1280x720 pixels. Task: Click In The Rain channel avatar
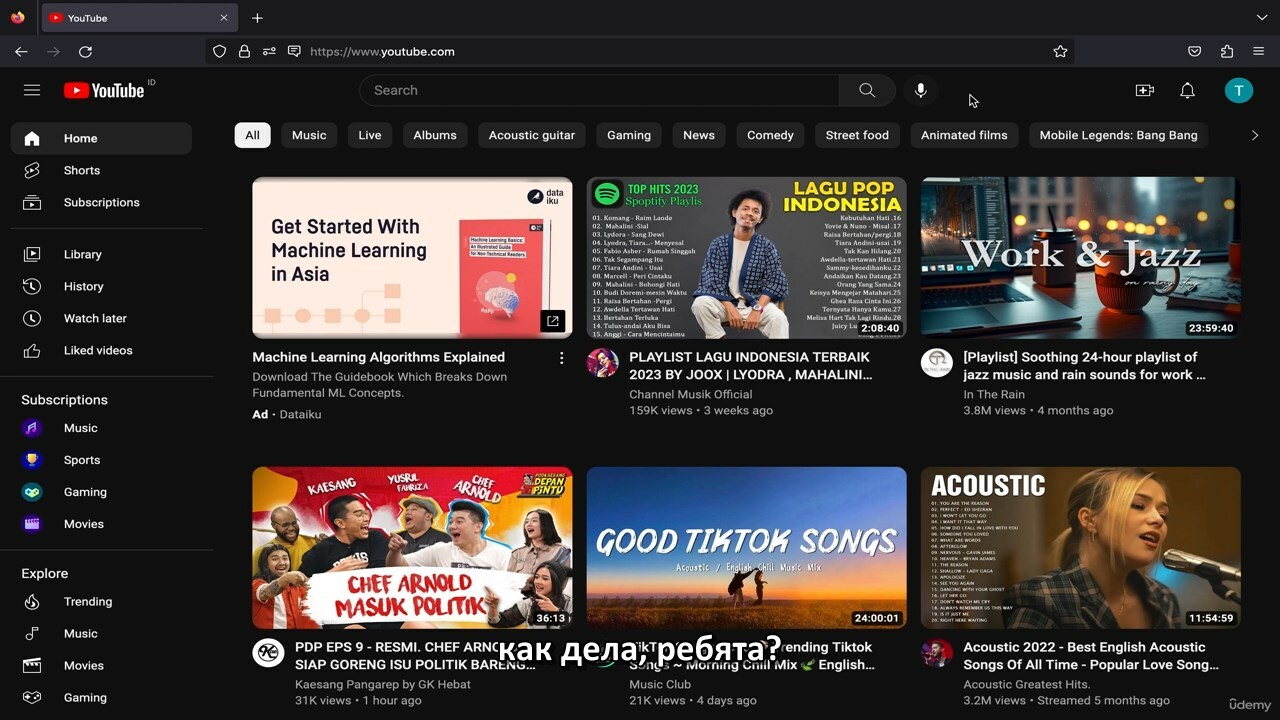point(936,362)
